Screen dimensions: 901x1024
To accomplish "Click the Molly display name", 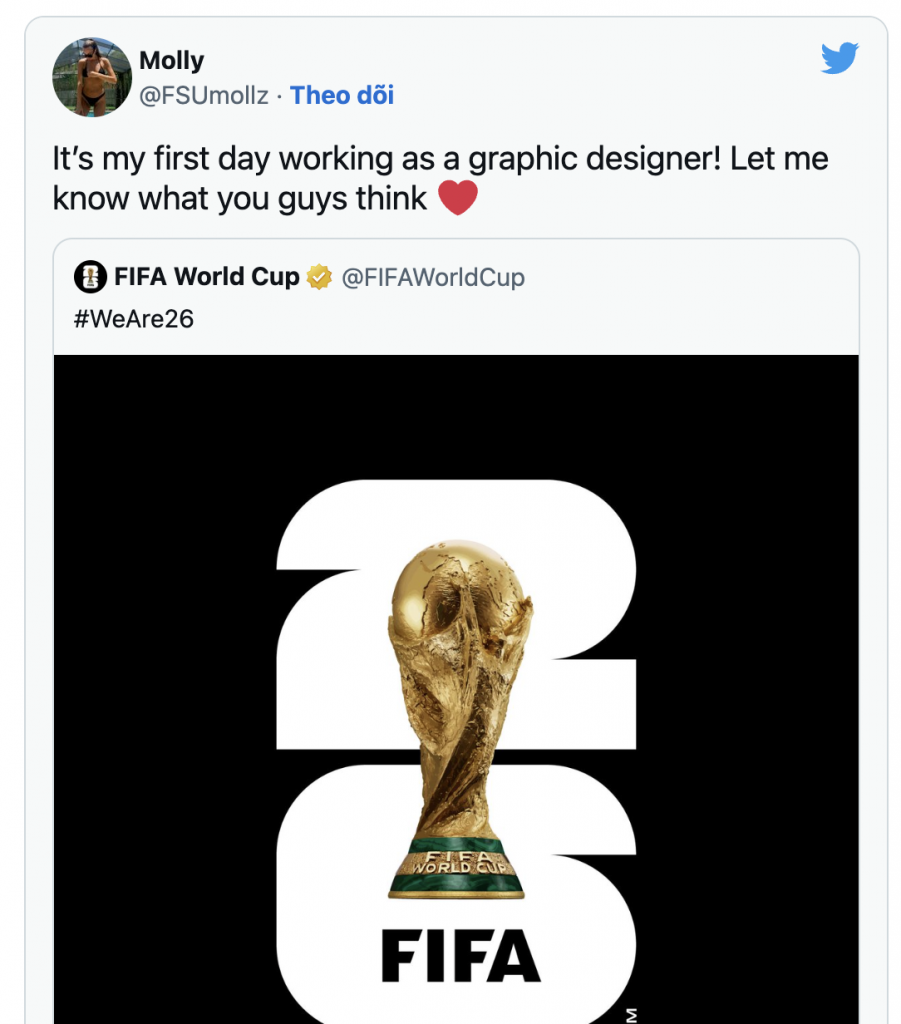I will [x=172, y=61].
